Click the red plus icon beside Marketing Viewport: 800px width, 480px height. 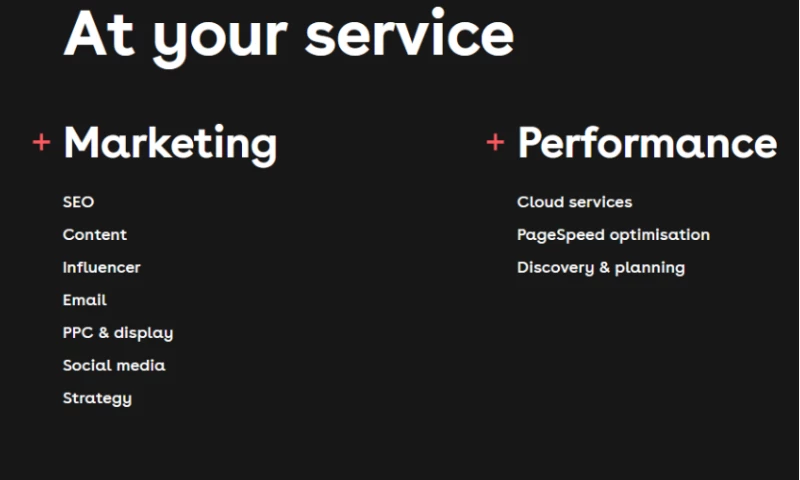coord(41,142)
